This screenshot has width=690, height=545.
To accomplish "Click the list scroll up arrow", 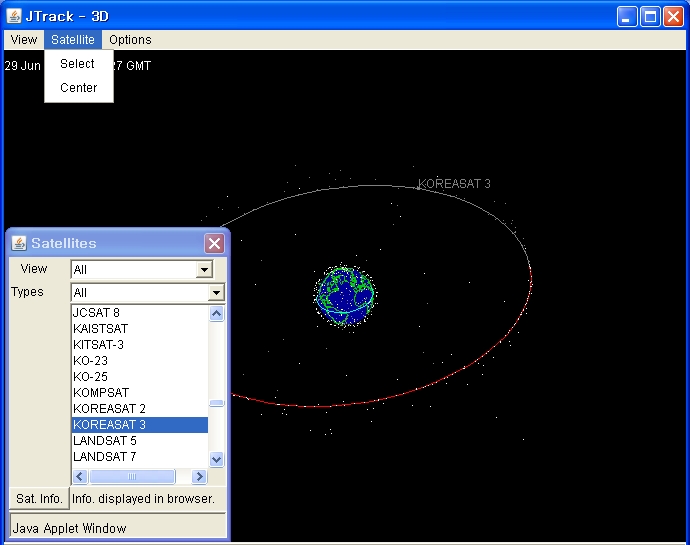I will 216,313.
